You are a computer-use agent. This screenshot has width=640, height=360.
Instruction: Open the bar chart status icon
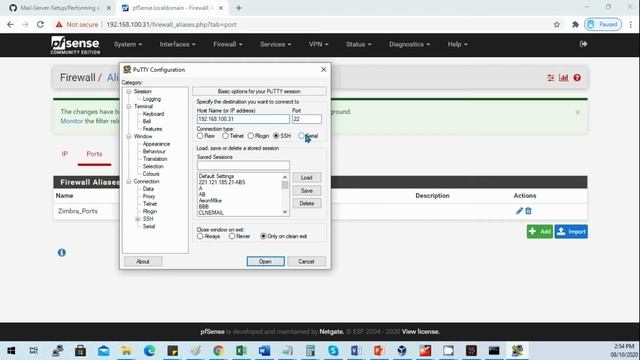[564, 78]
